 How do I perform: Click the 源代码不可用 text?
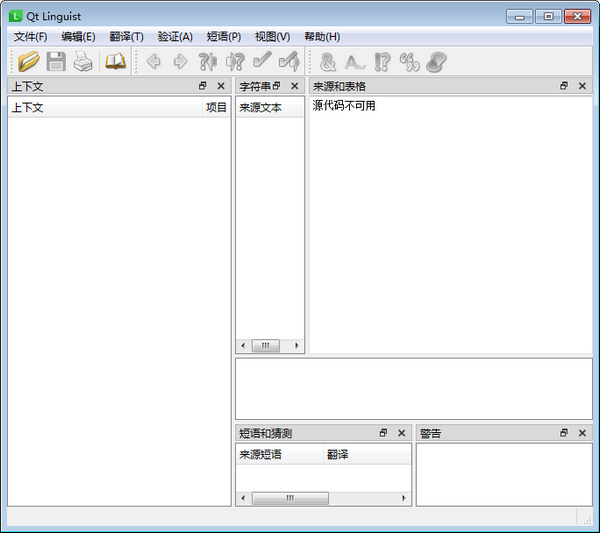coord(344,105)
